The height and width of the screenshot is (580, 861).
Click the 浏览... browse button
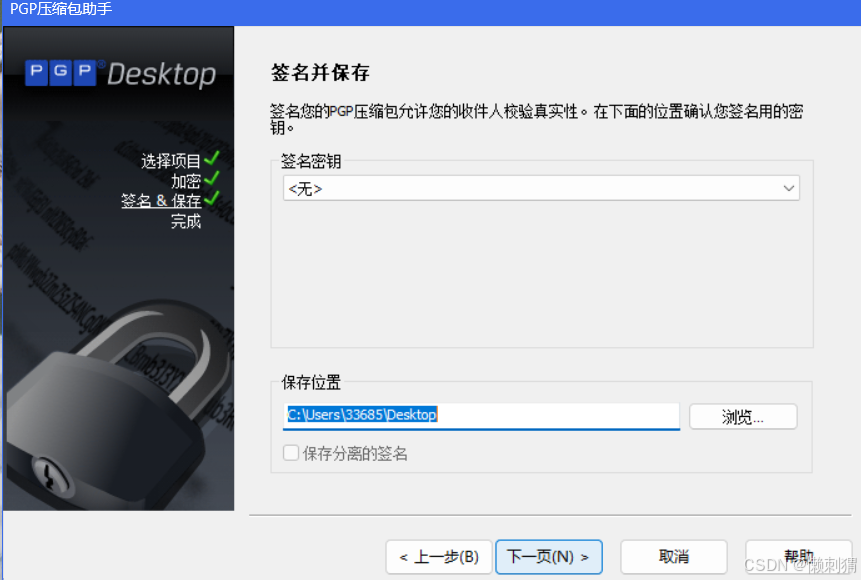(x=743, y=417)
